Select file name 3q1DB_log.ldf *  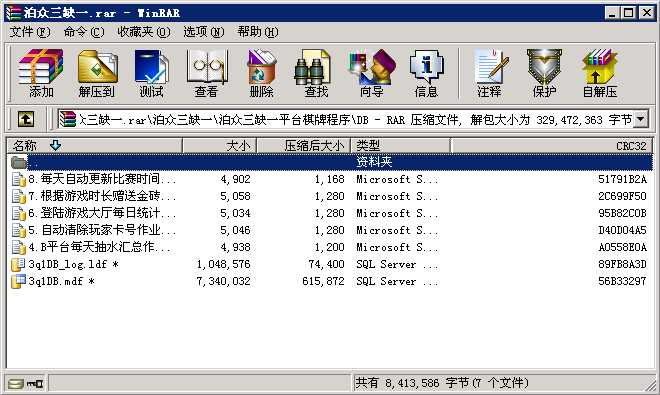pyautogui.click(x=73, y=264)
